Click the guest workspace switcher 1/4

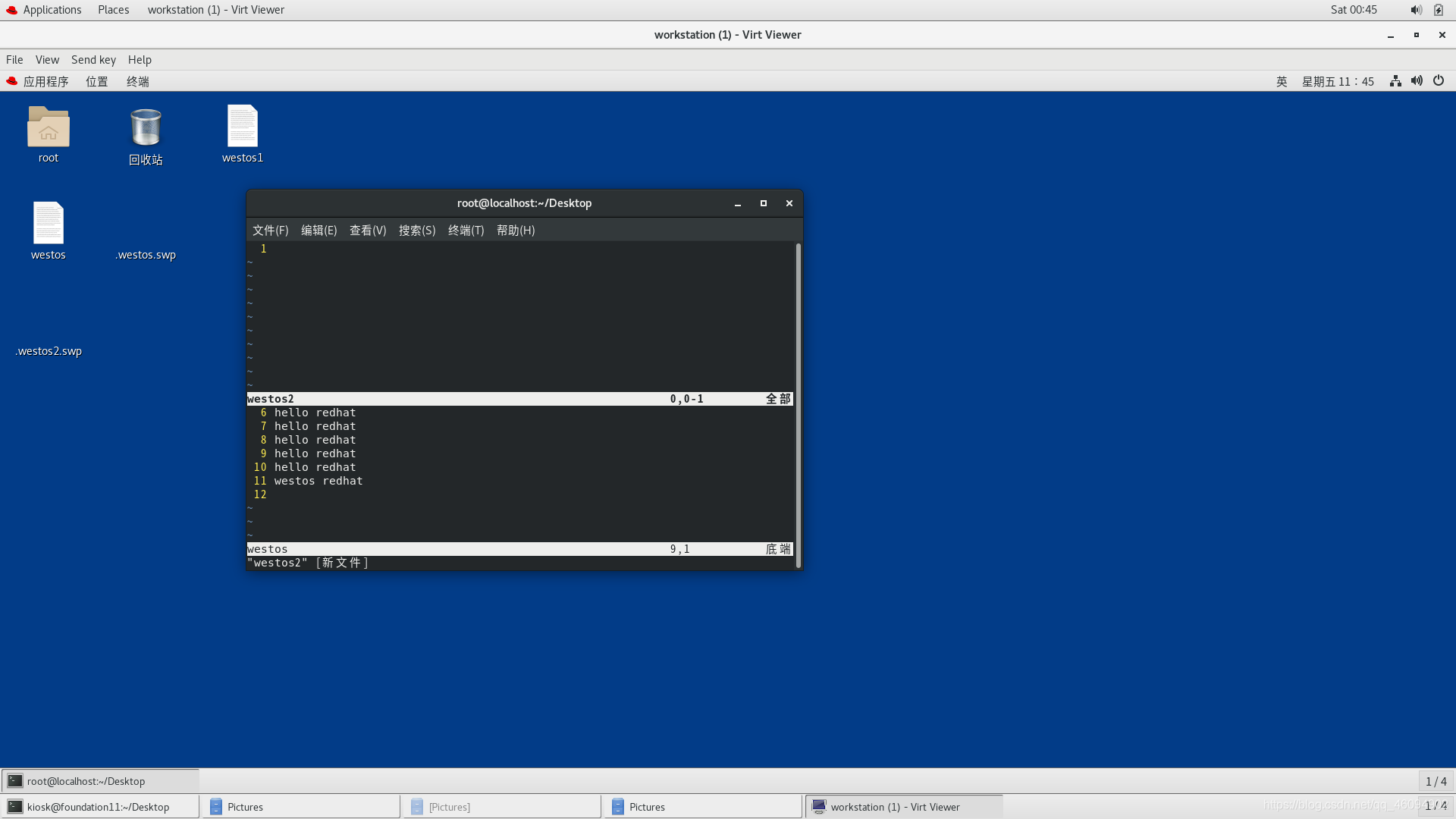(1436, 781)
